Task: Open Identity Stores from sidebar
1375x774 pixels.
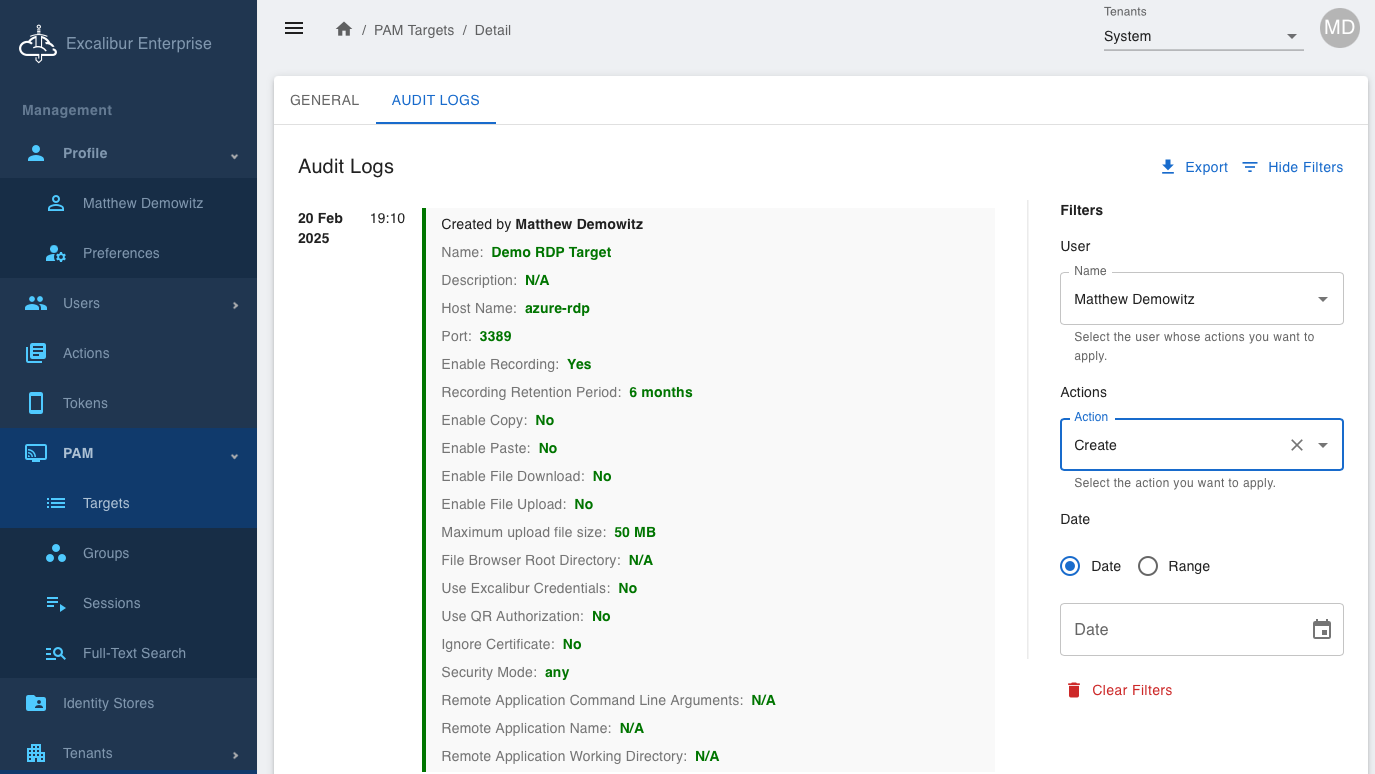Action: 108,703
